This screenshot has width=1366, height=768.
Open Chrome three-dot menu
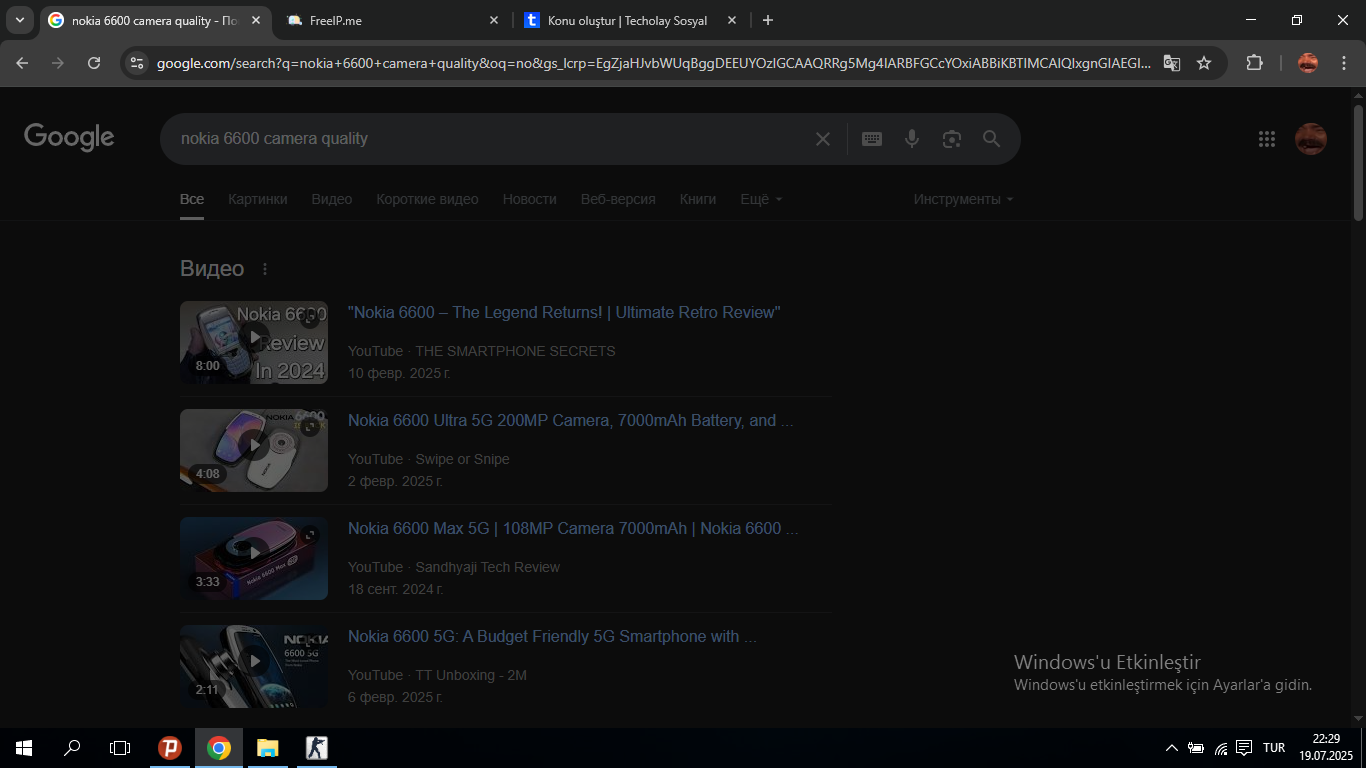pyautogui.click(x=1342, y=63)
